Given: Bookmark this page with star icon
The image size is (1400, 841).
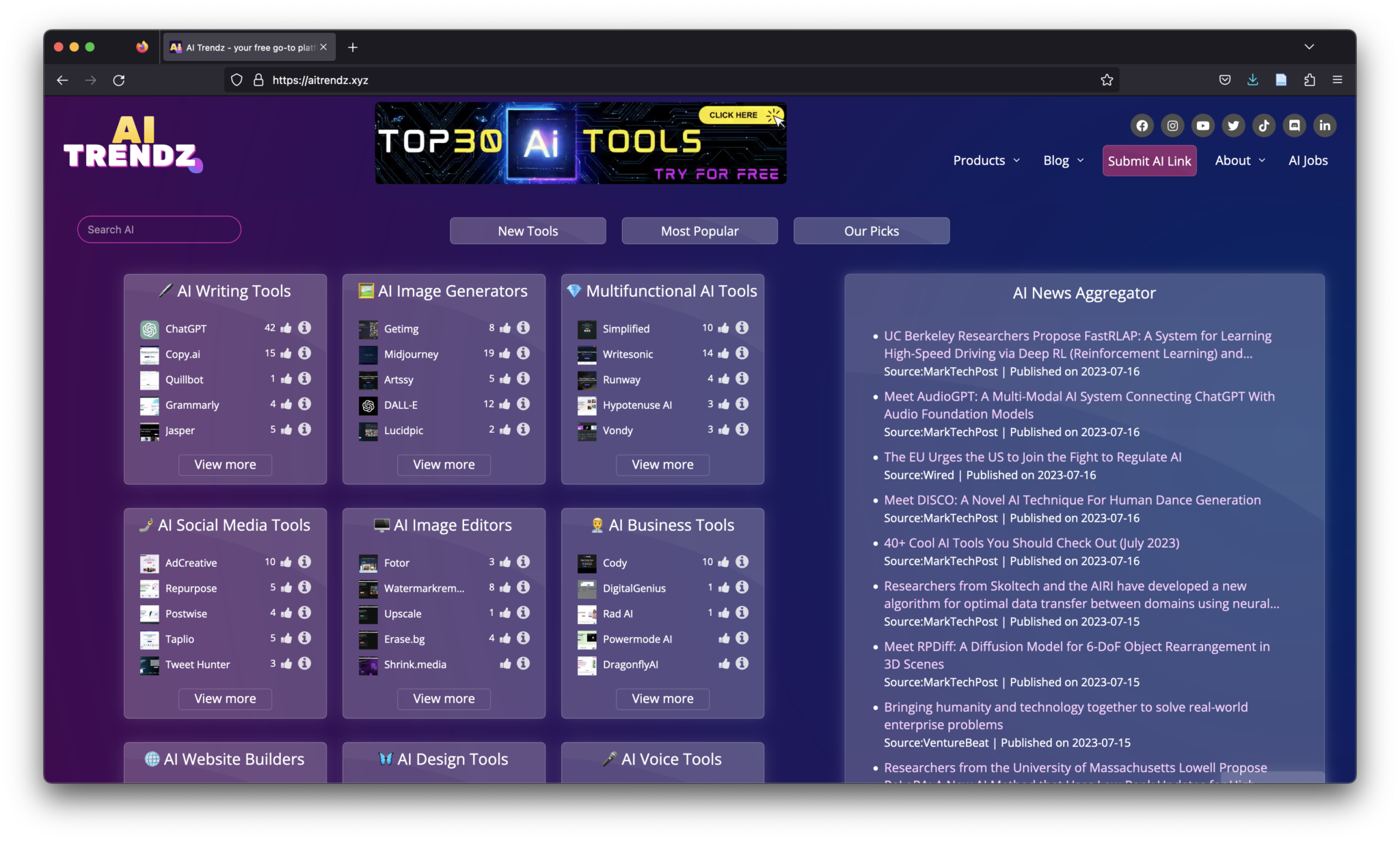Looking at the screenshot, I should (x=1107, y=80).
